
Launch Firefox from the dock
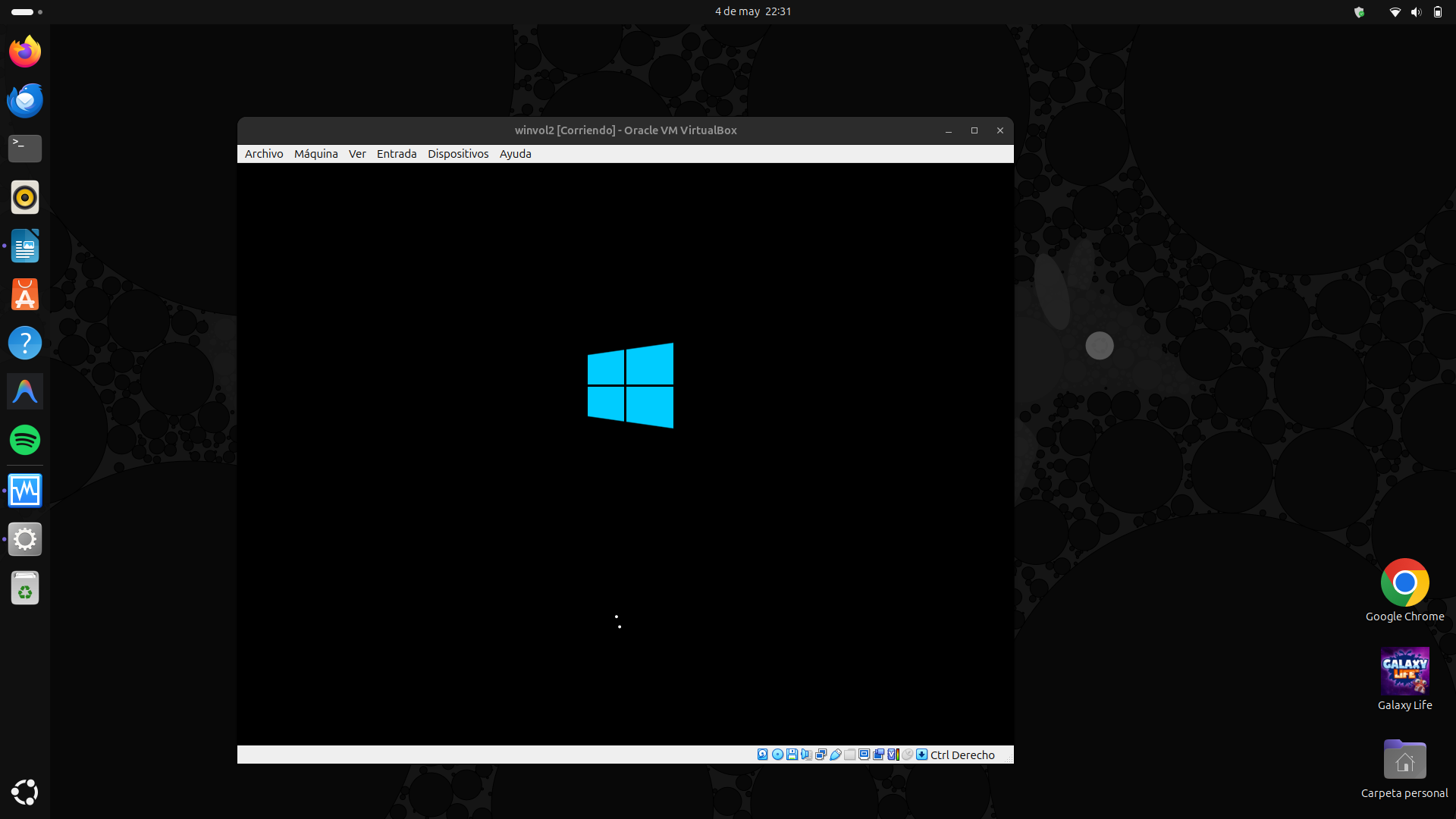pyautogui.click(x=25, y=52)
